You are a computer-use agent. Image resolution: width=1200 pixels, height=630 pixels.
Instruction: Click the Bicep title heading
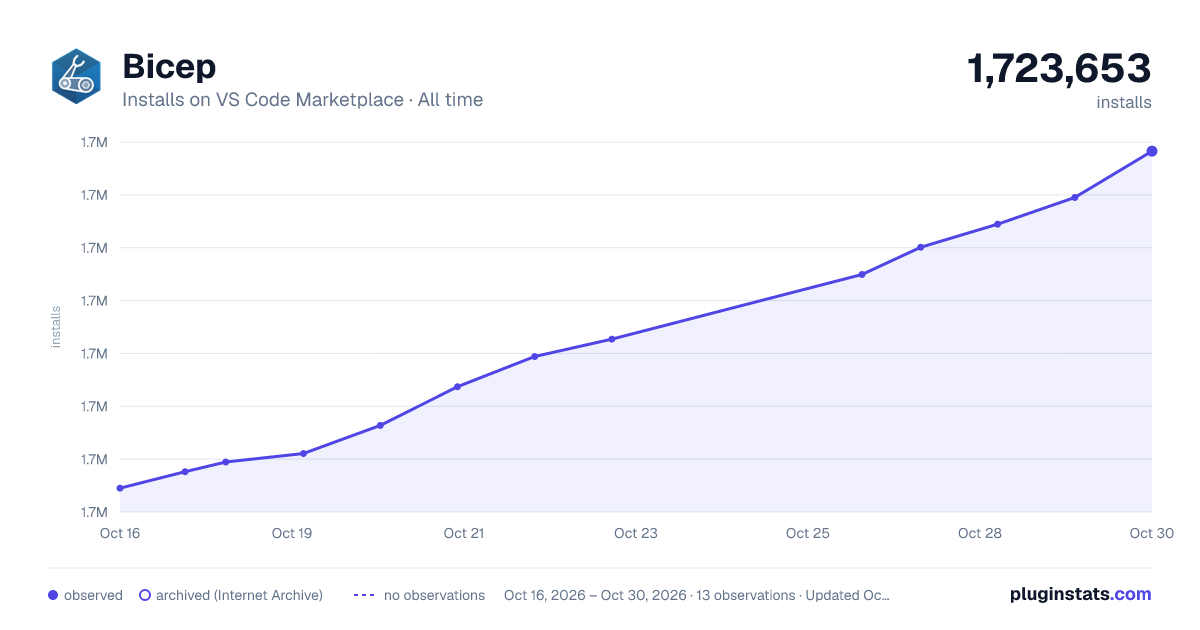click(x=169, y=66)
